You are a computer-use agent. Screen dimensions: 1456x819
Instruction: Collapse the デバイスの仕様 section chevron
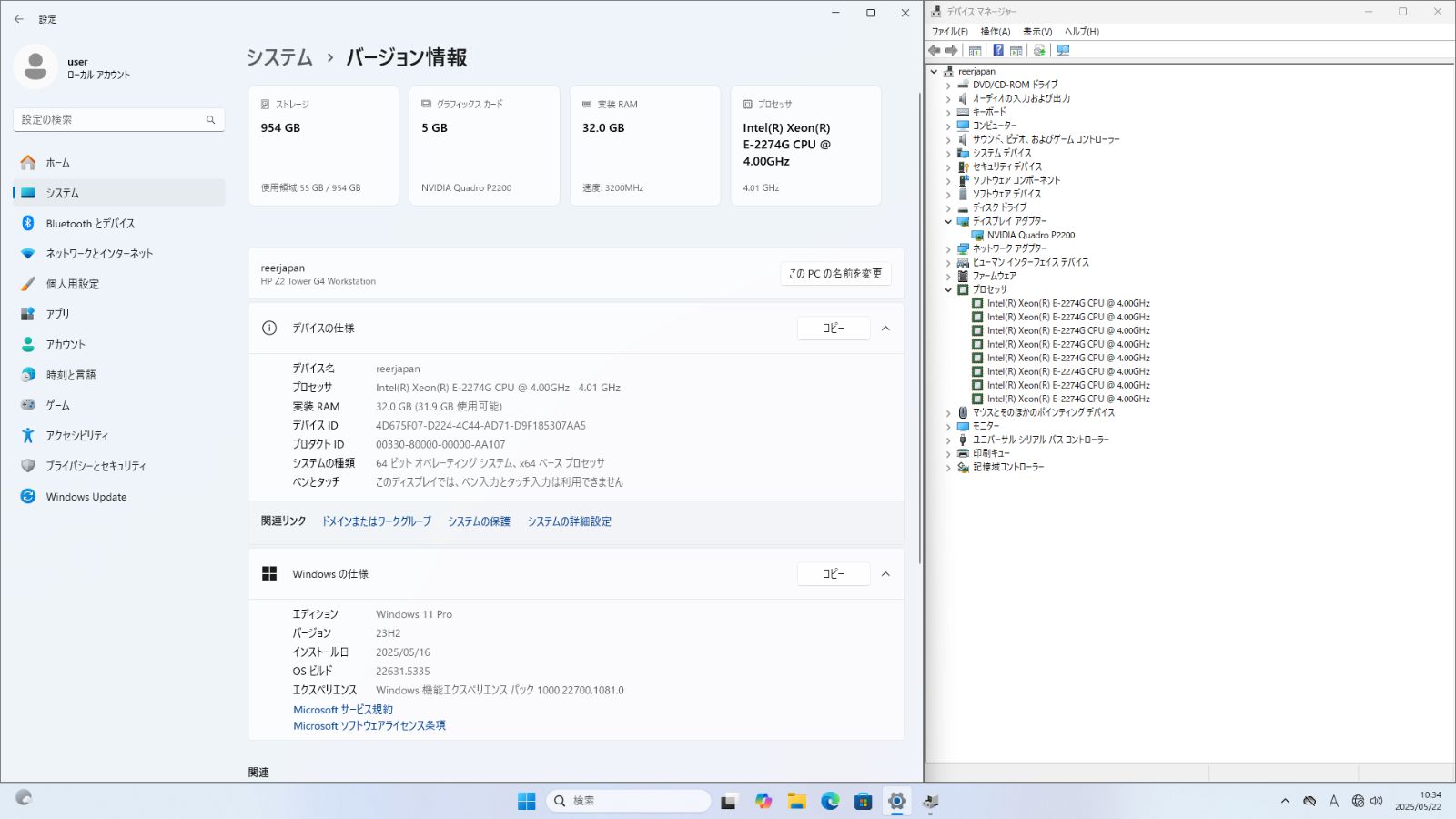[885, 329]
